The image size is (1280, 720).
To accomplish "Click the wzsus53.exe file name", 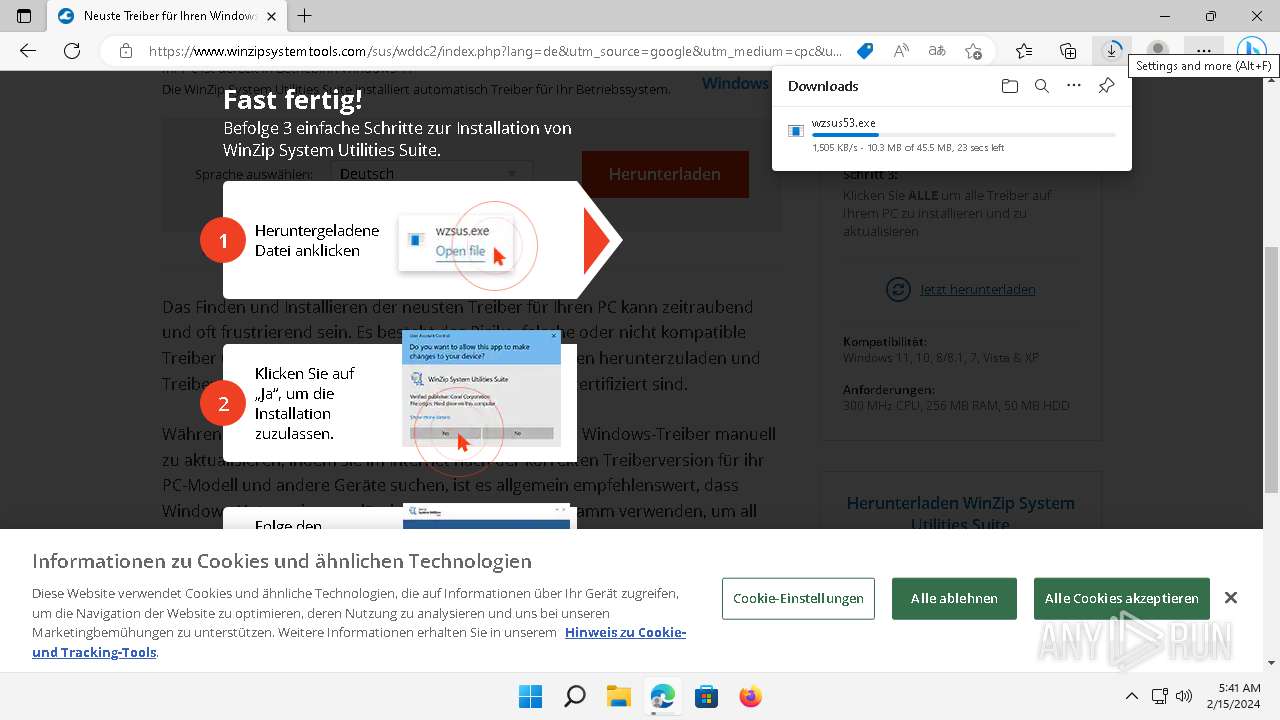I will pyautogui.click(x=843, y=123).
